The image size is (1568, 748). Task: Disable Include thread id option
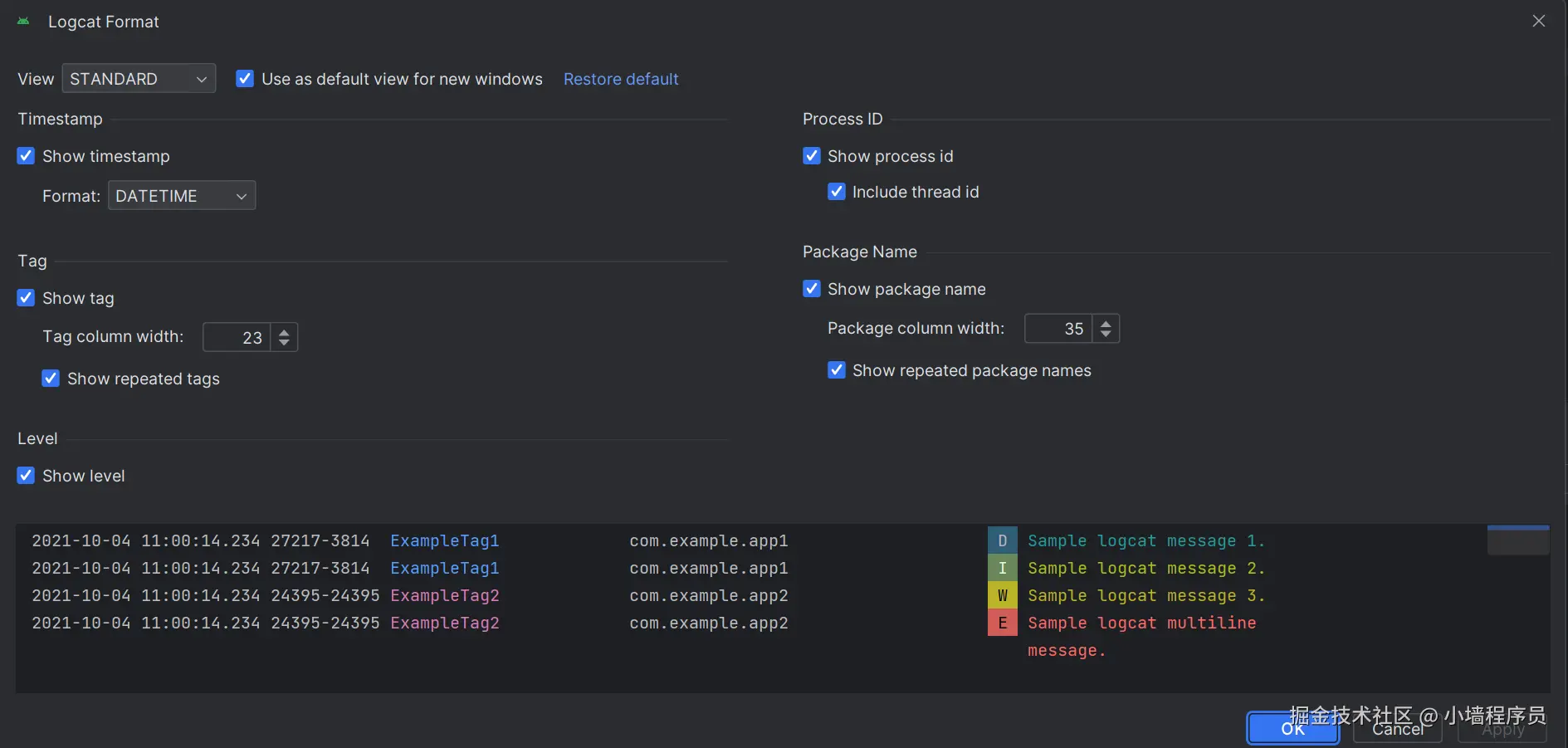pos(837,192)
